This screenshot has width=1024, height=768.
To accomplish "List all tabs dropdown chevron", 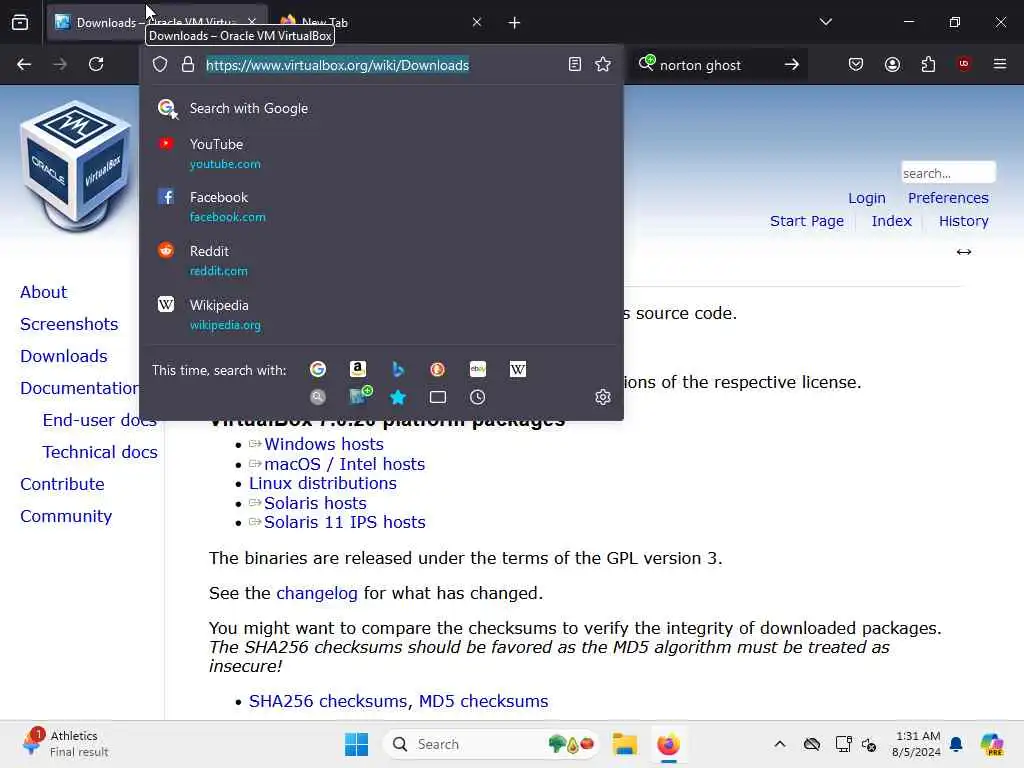I will pos(825,22).
